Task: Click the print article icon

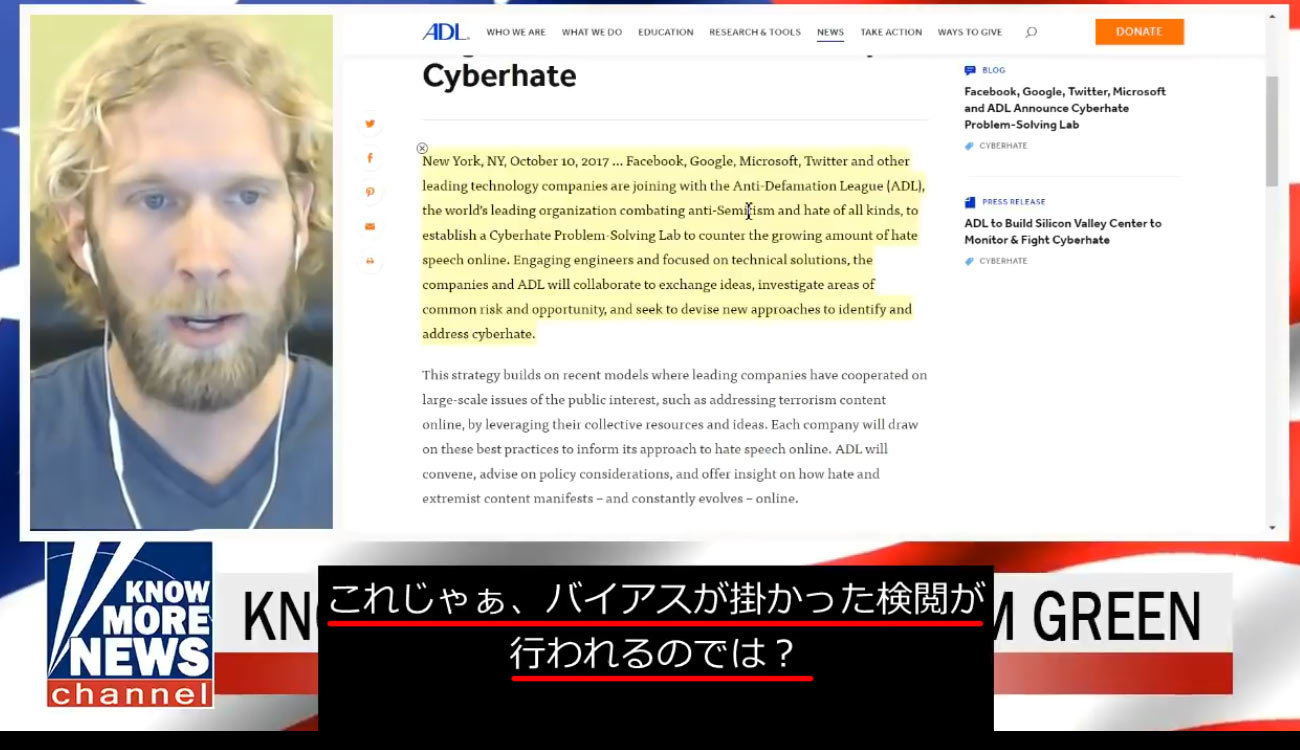Action: click(x=370, y=261)
